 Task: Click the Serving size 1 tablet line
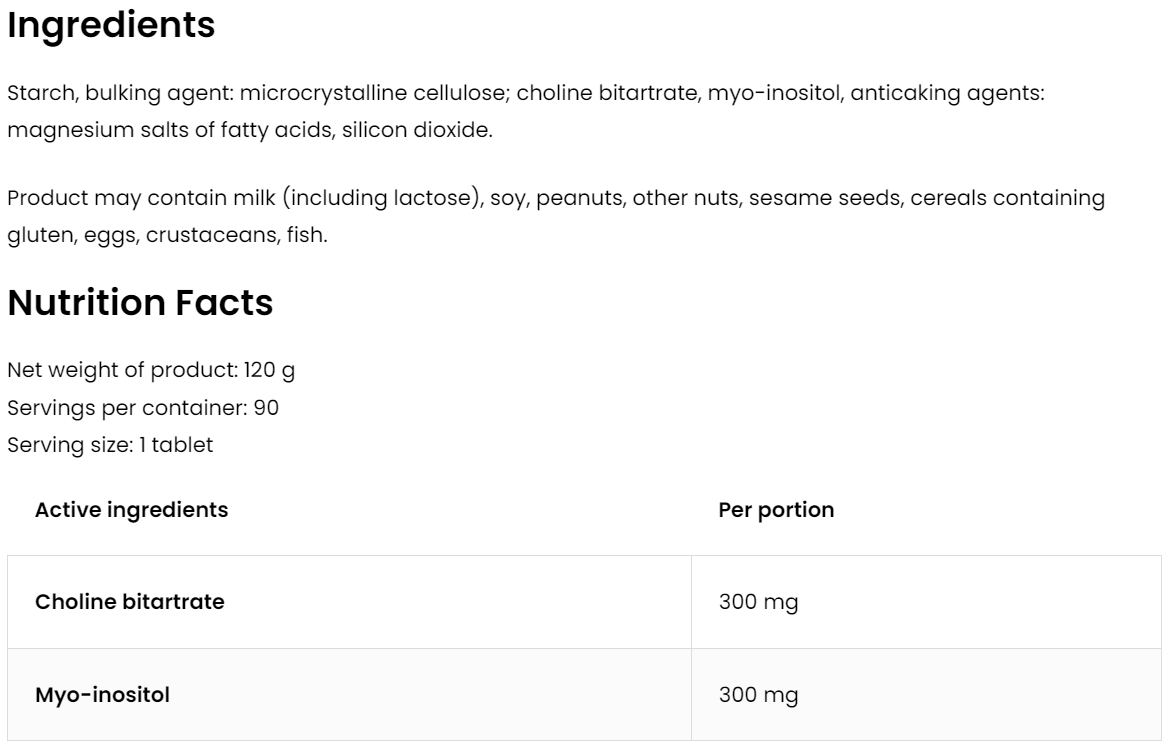click(x=110, y=446)
